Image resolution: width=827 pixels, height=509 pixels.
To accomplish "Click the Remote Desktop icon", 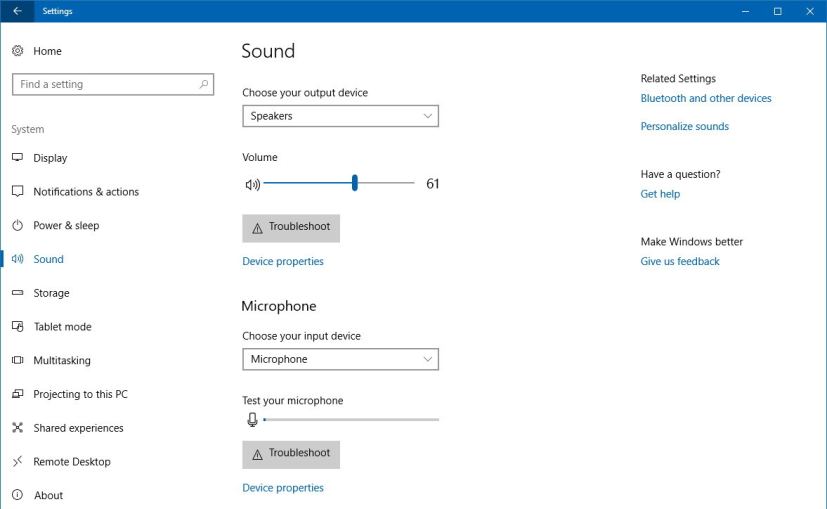I will pos(17,462).
